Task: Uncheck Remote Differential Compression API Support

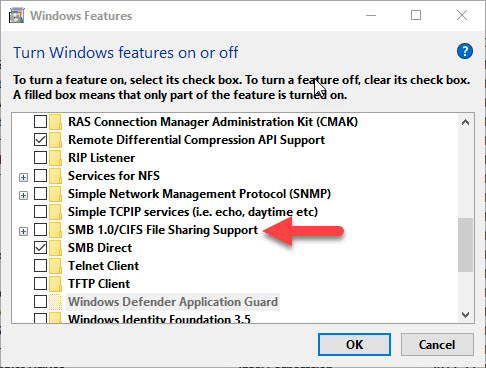Action: point(40,140)
